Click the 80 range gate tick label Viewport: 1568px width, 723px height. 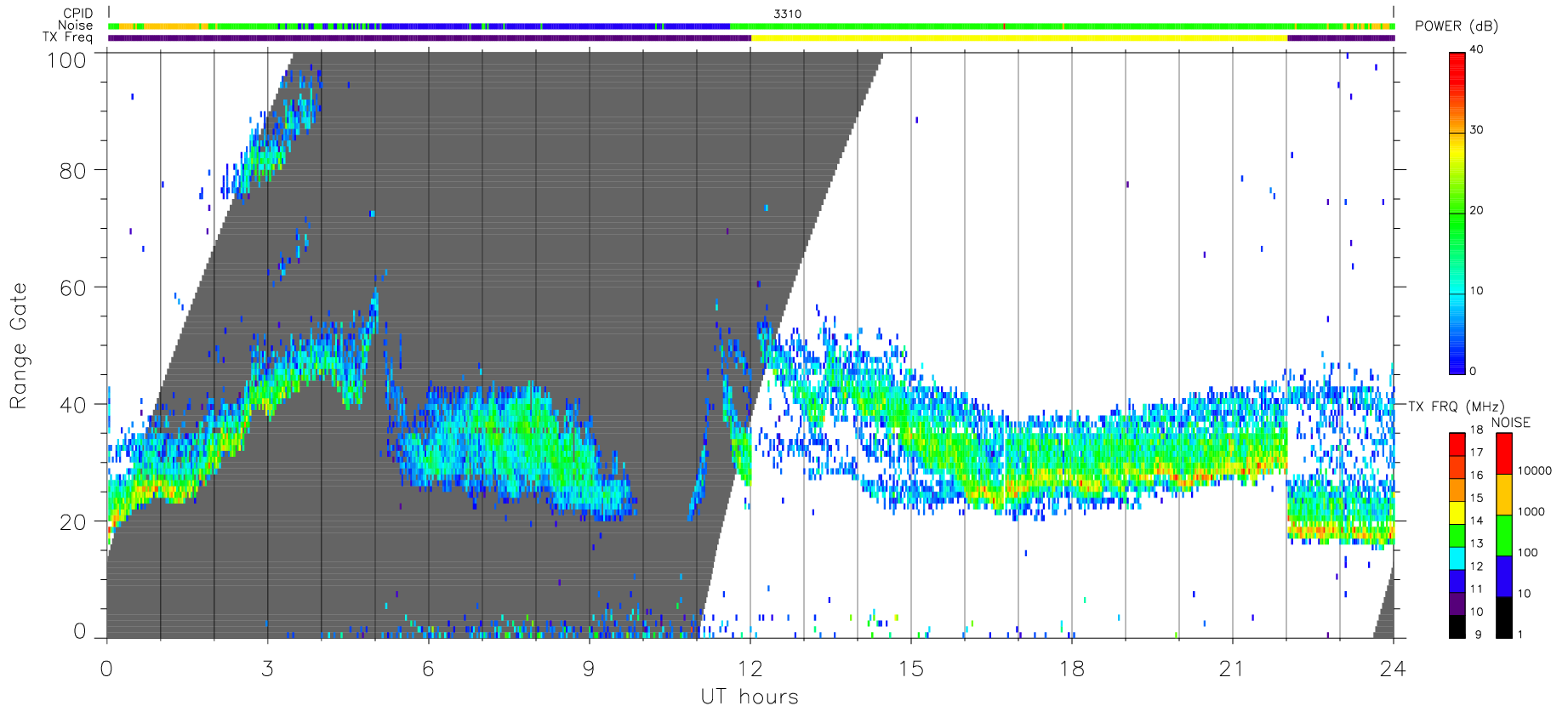click(x=73, y=170)
